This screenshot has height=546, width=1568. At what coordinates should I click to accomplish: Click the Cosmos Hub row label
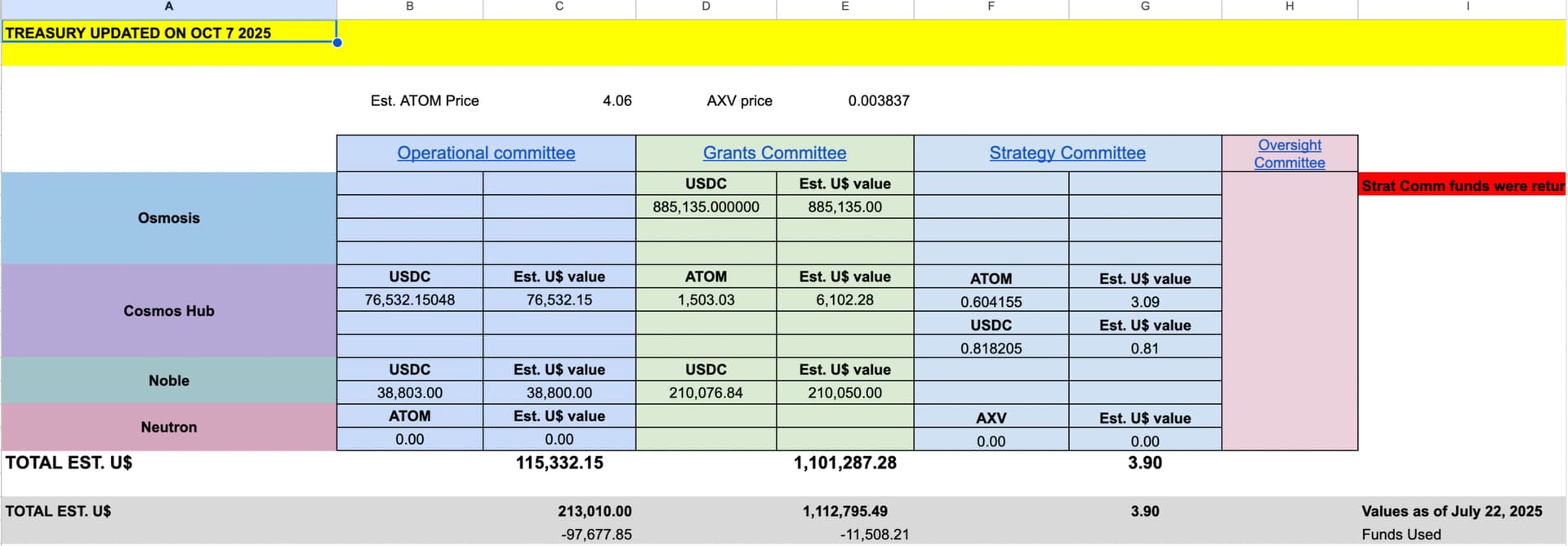click(169, 311)
